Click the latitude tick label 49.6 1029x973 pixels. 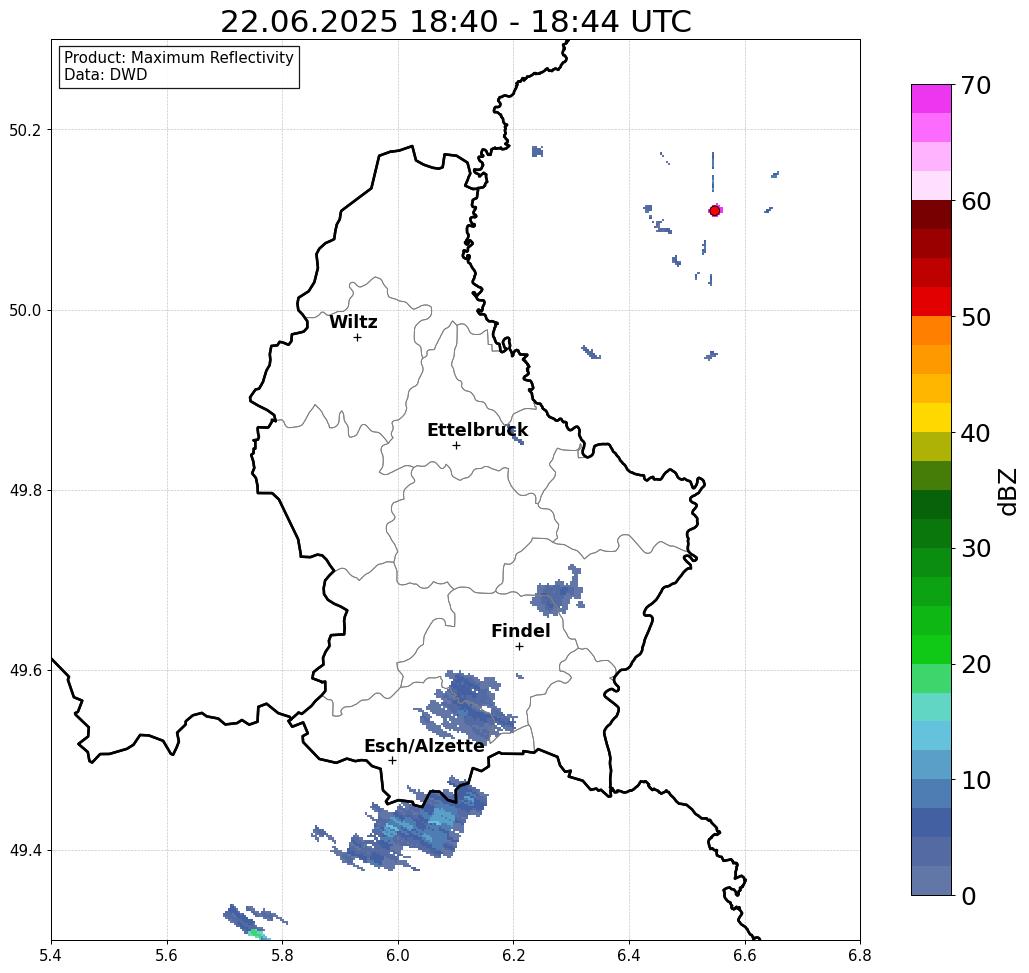(x=25, y=671)
